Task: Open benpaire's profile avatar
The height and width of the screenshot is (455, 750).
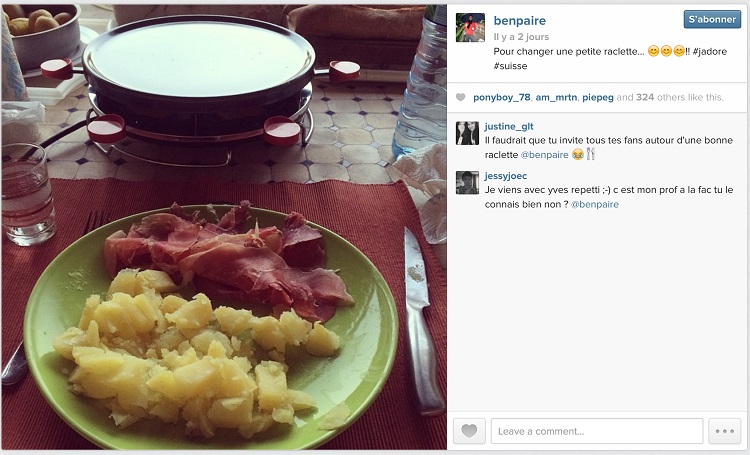Action: [470, 27]
